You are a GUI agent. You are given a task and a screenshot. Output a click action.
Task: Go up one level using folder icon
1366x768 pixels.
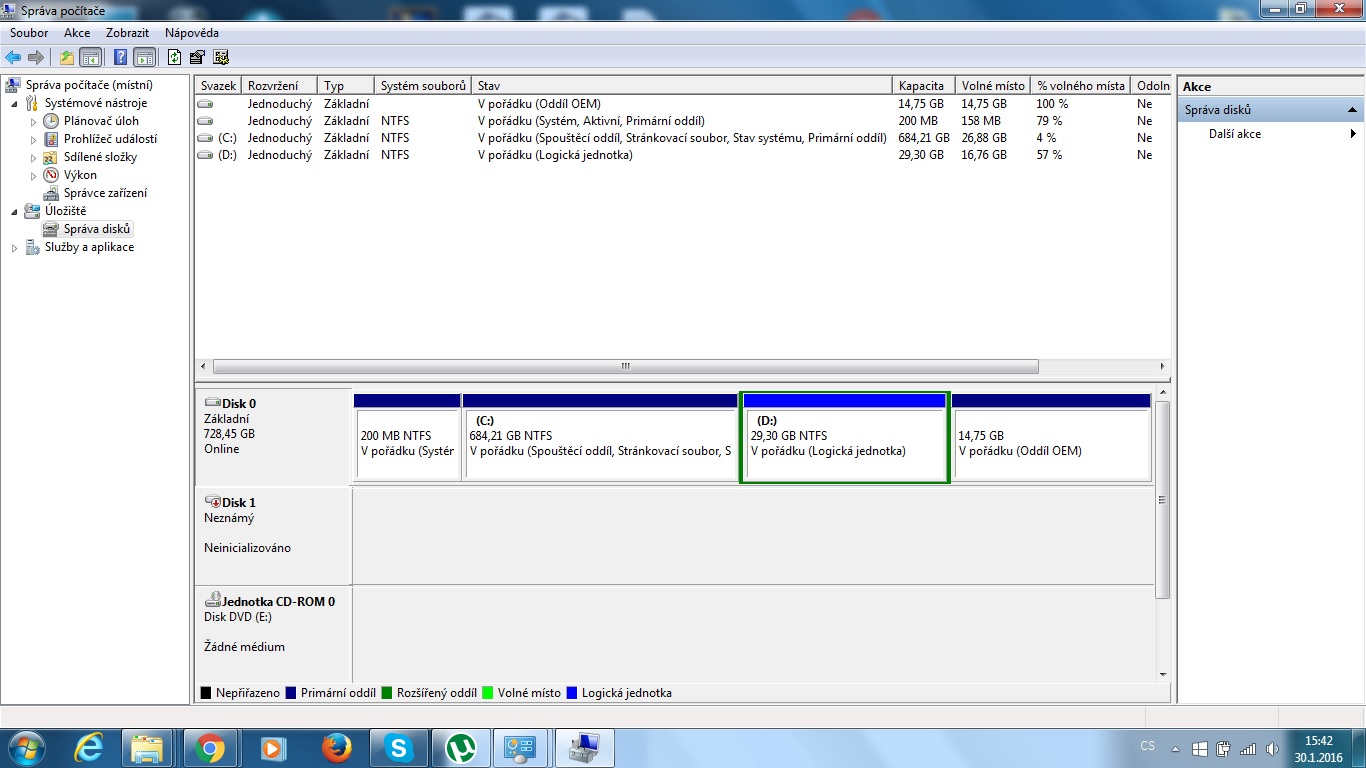tap(67, 57)
